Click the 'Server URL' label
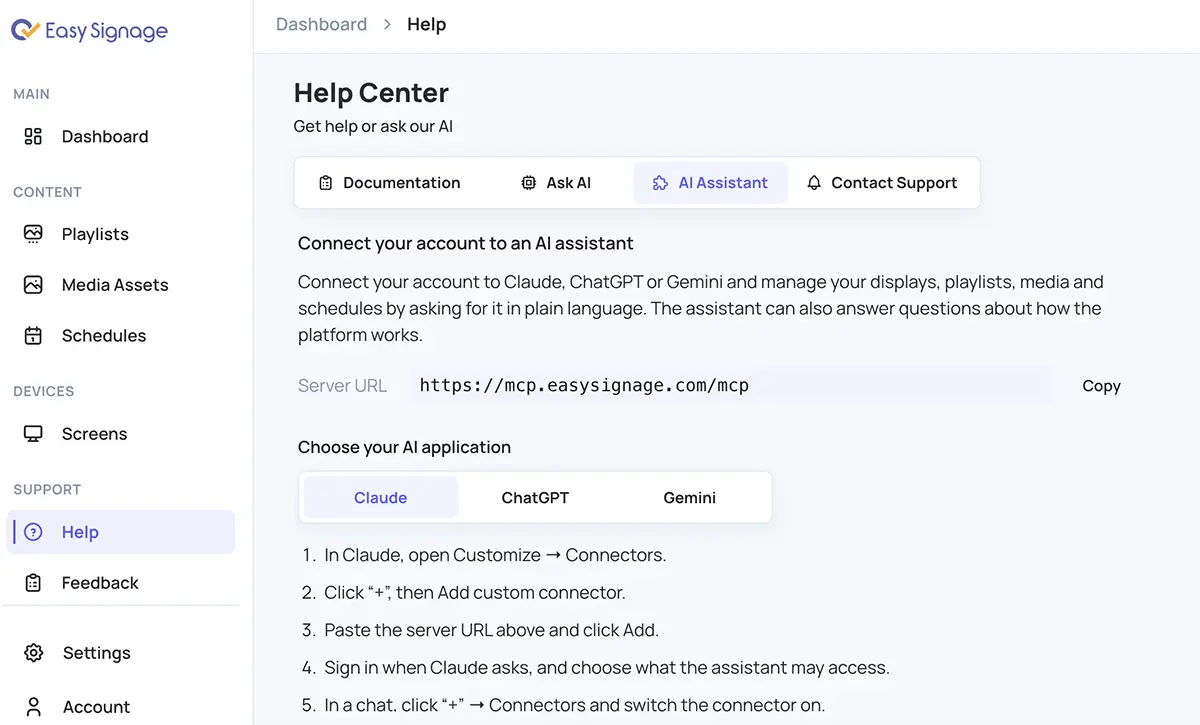Image resolution: width=1200 pixels, height=725 pixels. tap(342, 386)
